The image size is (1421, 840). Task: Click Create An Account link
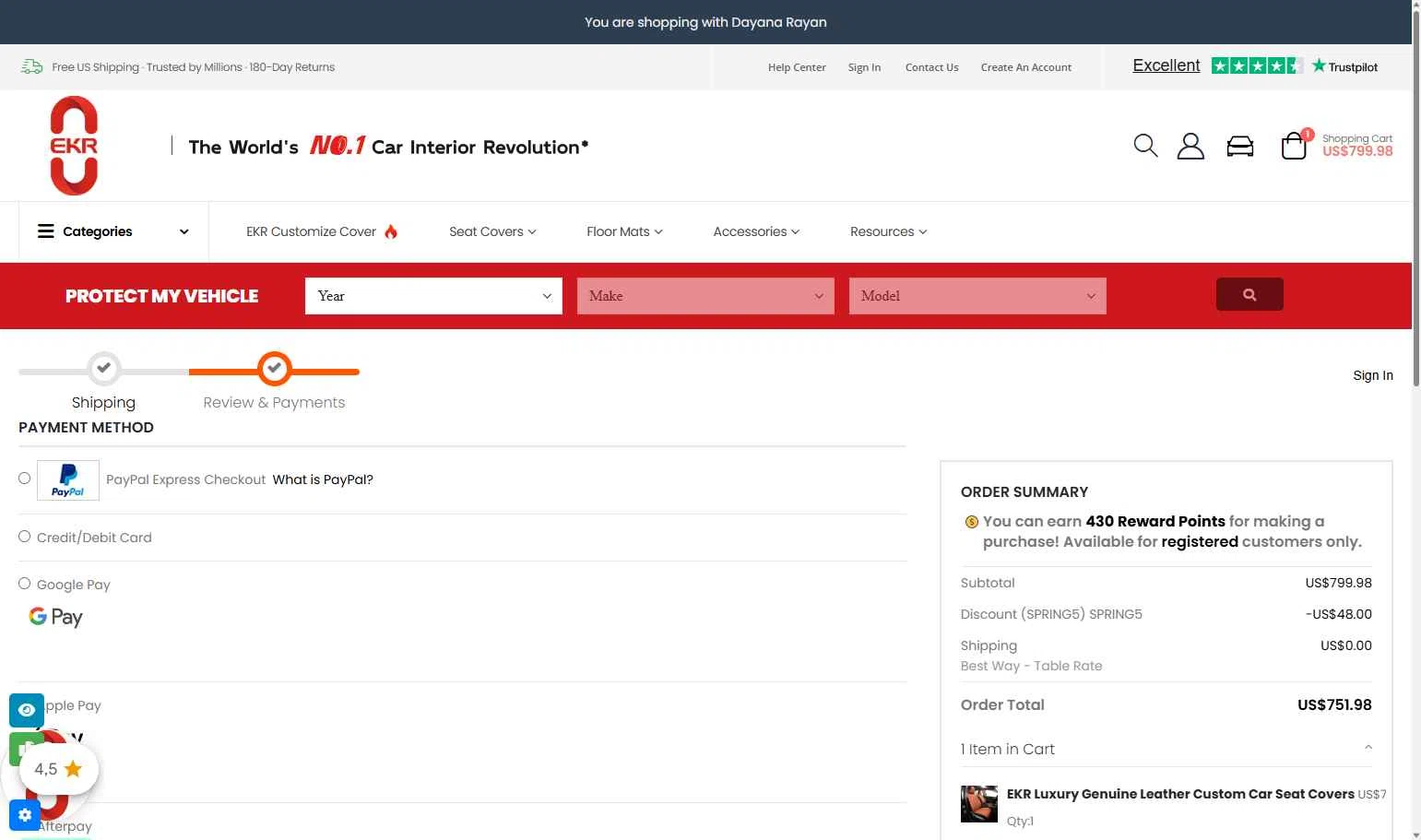click(1025, 67)
